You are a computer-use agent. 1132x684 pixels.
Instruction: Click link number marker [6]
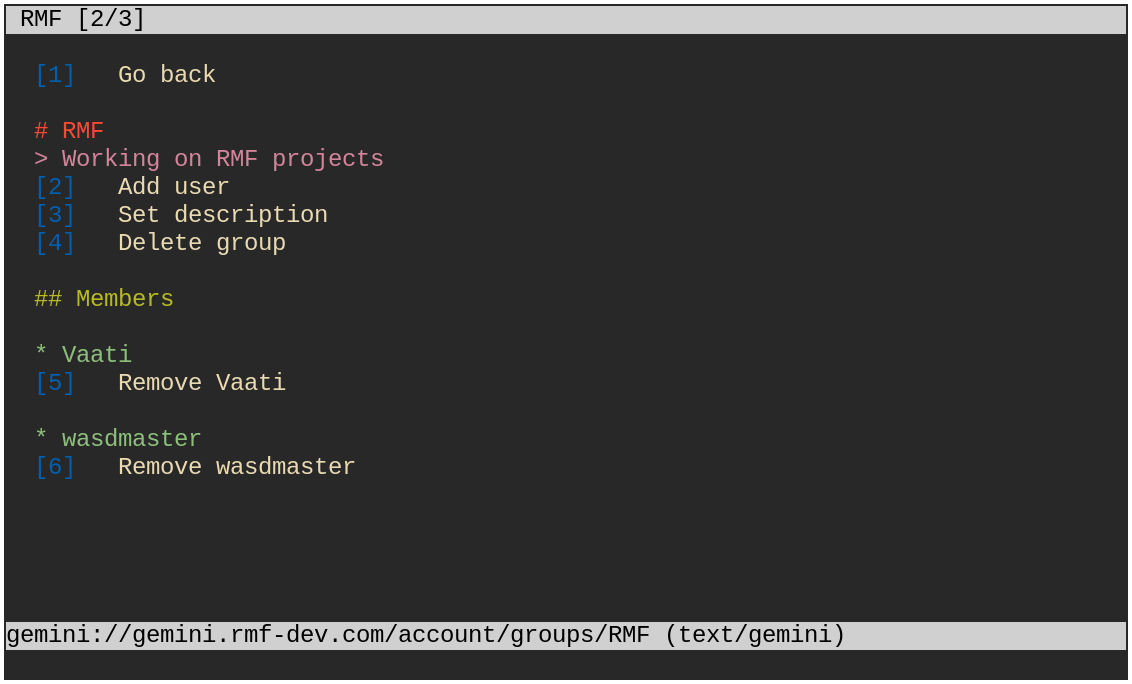tap(55, 467)
